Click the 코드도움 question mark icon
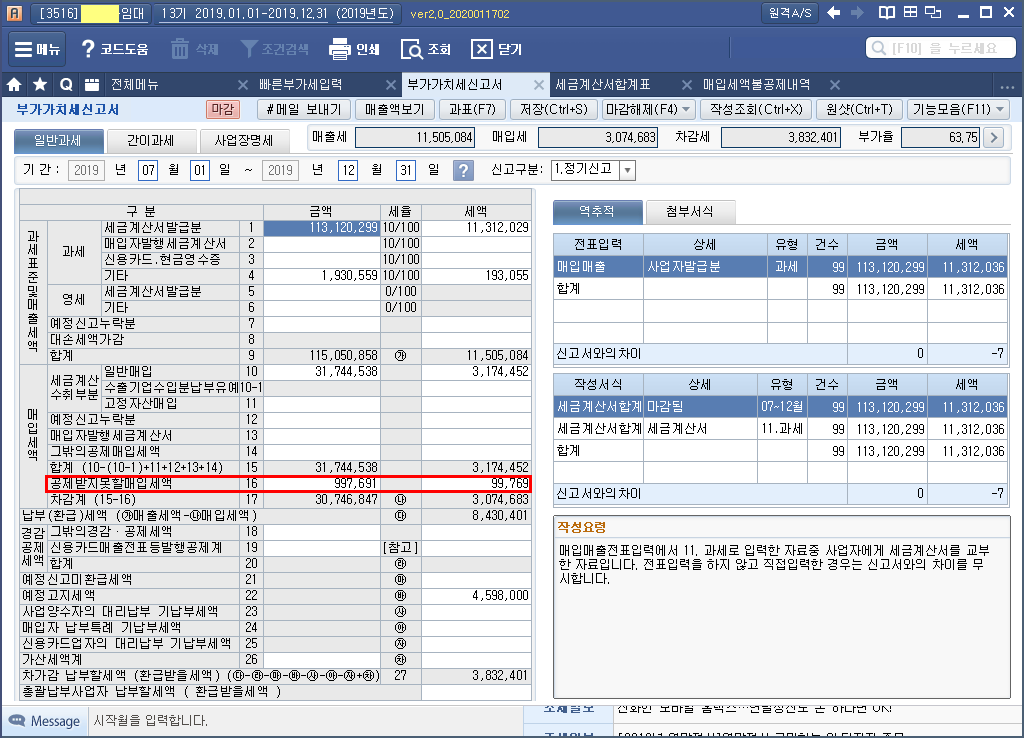Image resolution: width=1024 pixels, height=738 pixels. 88,49
